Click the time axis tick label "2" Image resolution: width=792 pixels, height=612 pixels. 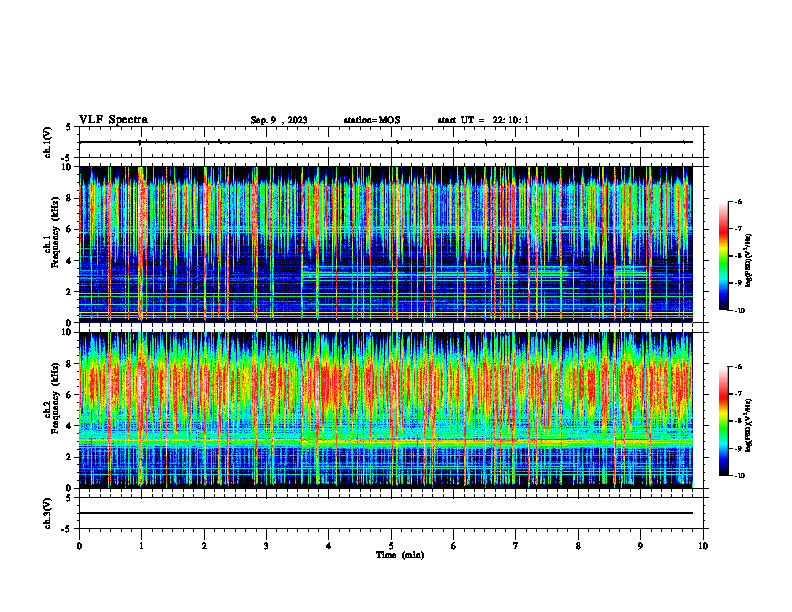[x=204, y=546]
